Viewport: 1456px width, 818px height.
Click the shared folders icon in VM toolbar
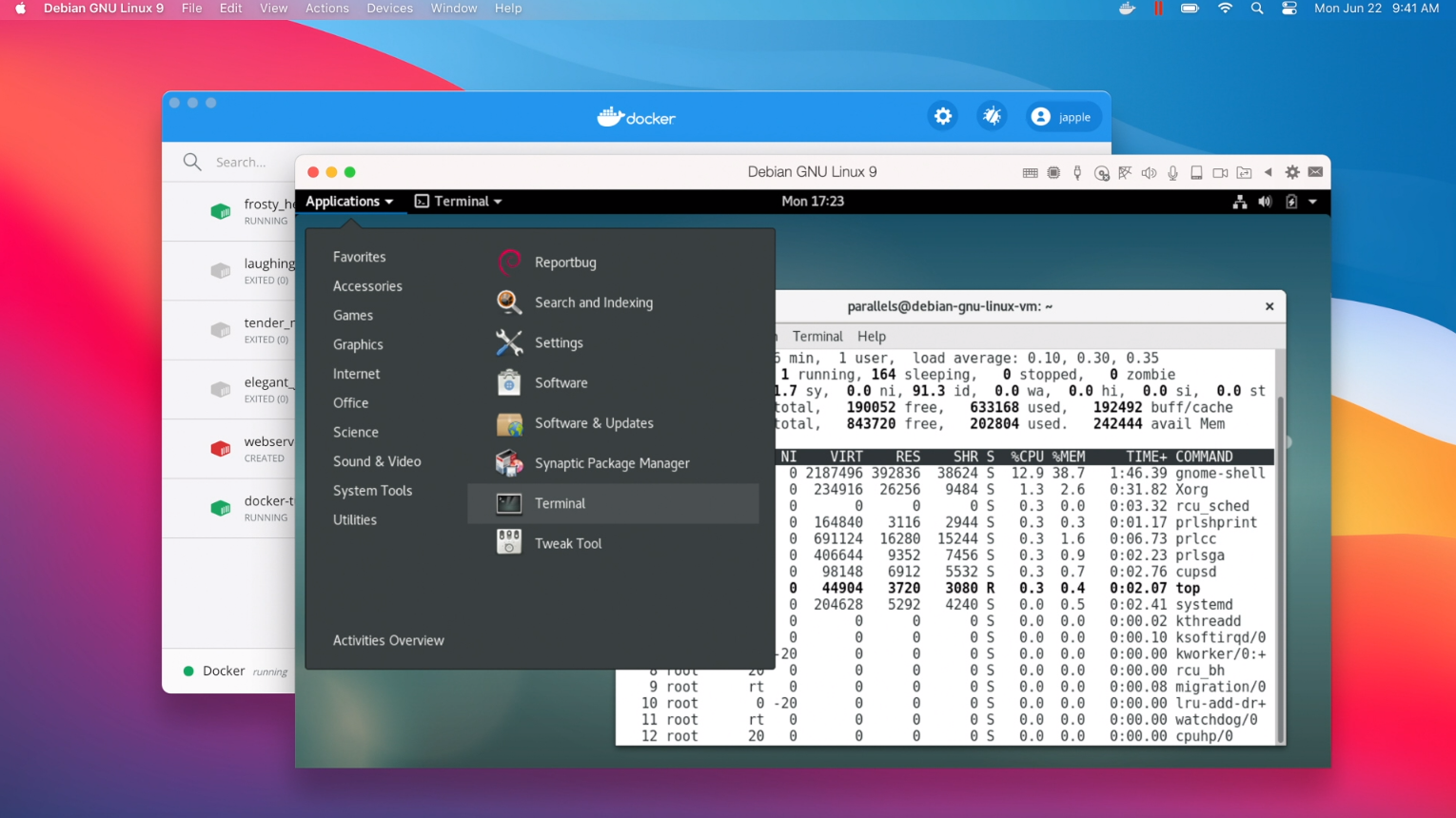[x=1244, y=173]
